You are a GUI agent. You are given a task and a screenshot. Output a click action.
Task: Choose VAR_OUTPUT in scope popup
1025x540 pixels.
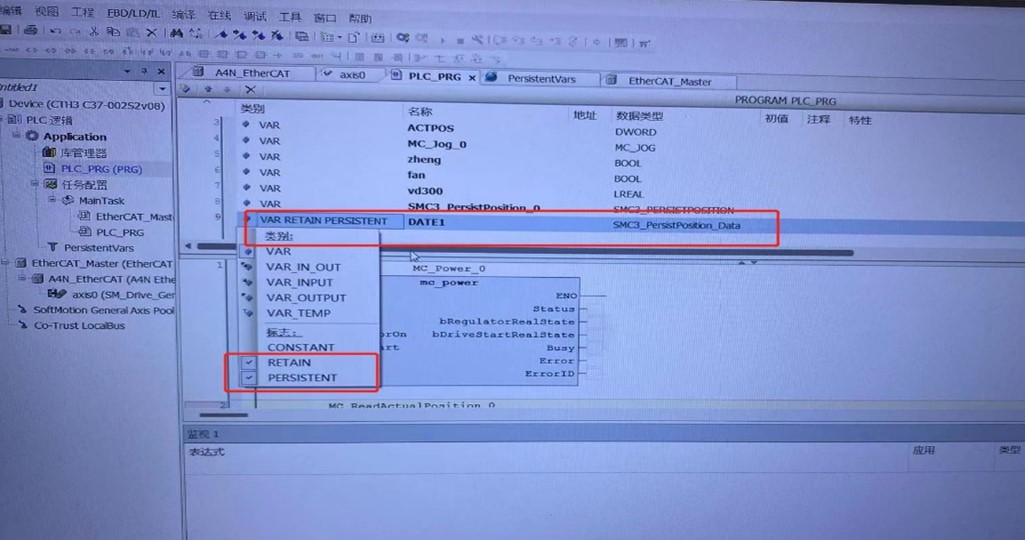(x=306, y=297)
